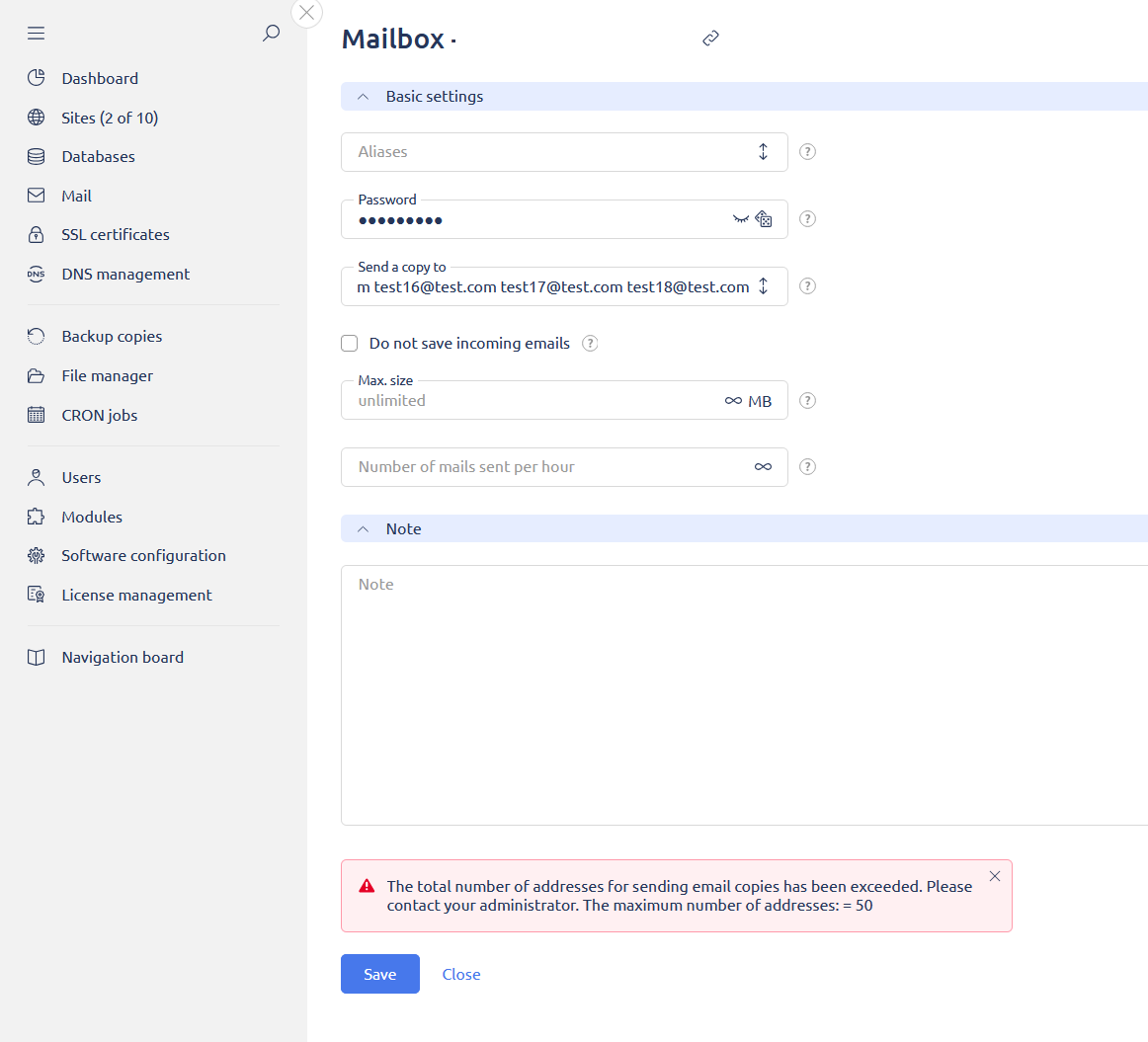Copy mailbox link using chain icon
This screenshot has height=1042, width=1148.
point(710,39)
